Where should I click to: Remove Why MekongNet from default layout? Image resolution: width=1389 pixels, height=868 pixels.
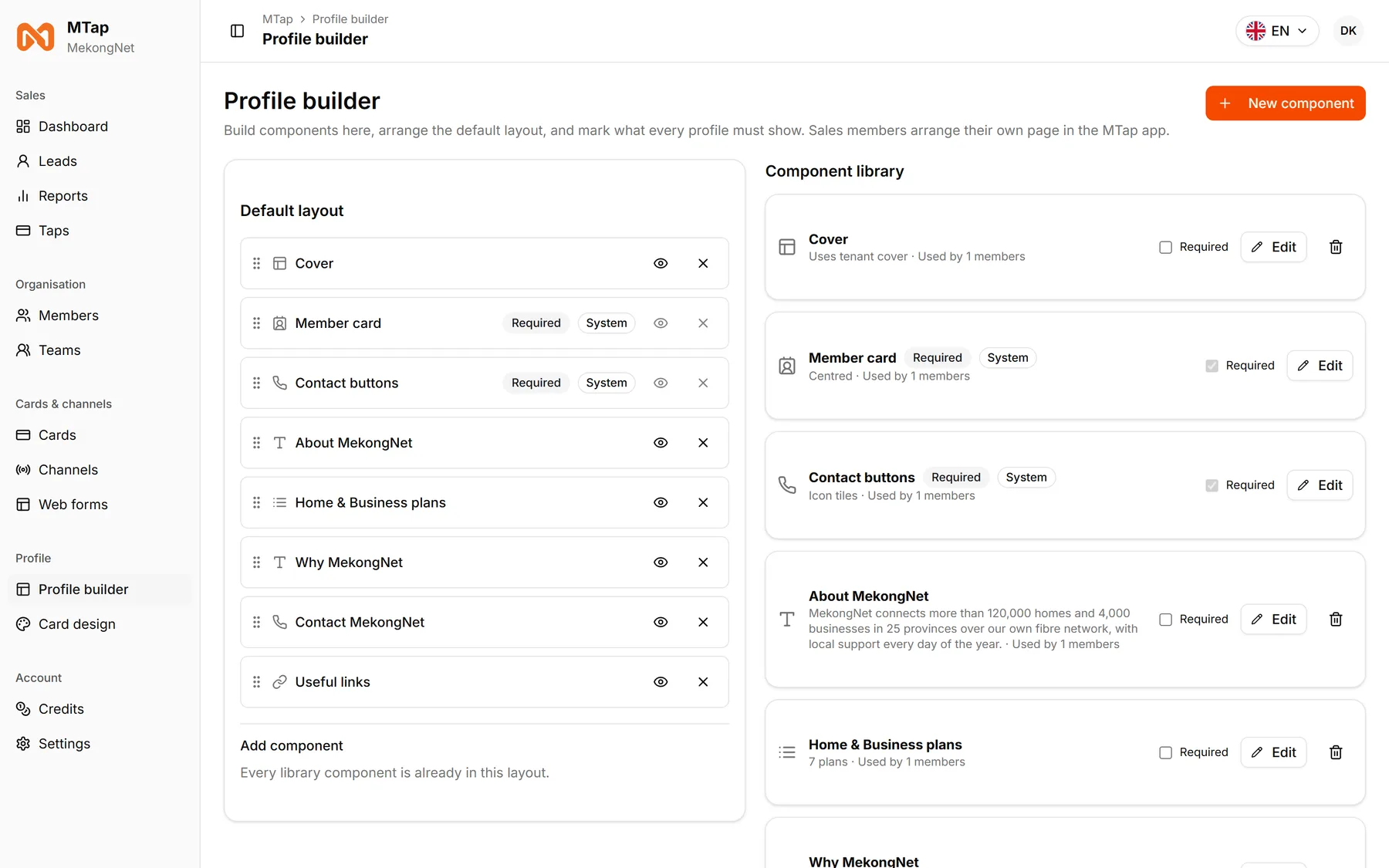point(703,562)
